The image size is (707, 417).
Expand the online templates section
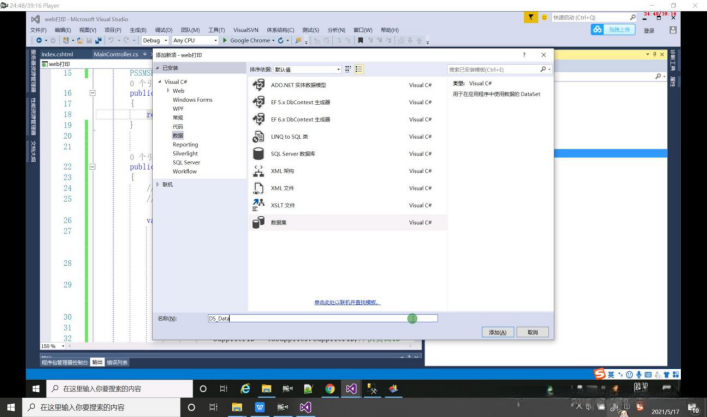tap(157, 184)
